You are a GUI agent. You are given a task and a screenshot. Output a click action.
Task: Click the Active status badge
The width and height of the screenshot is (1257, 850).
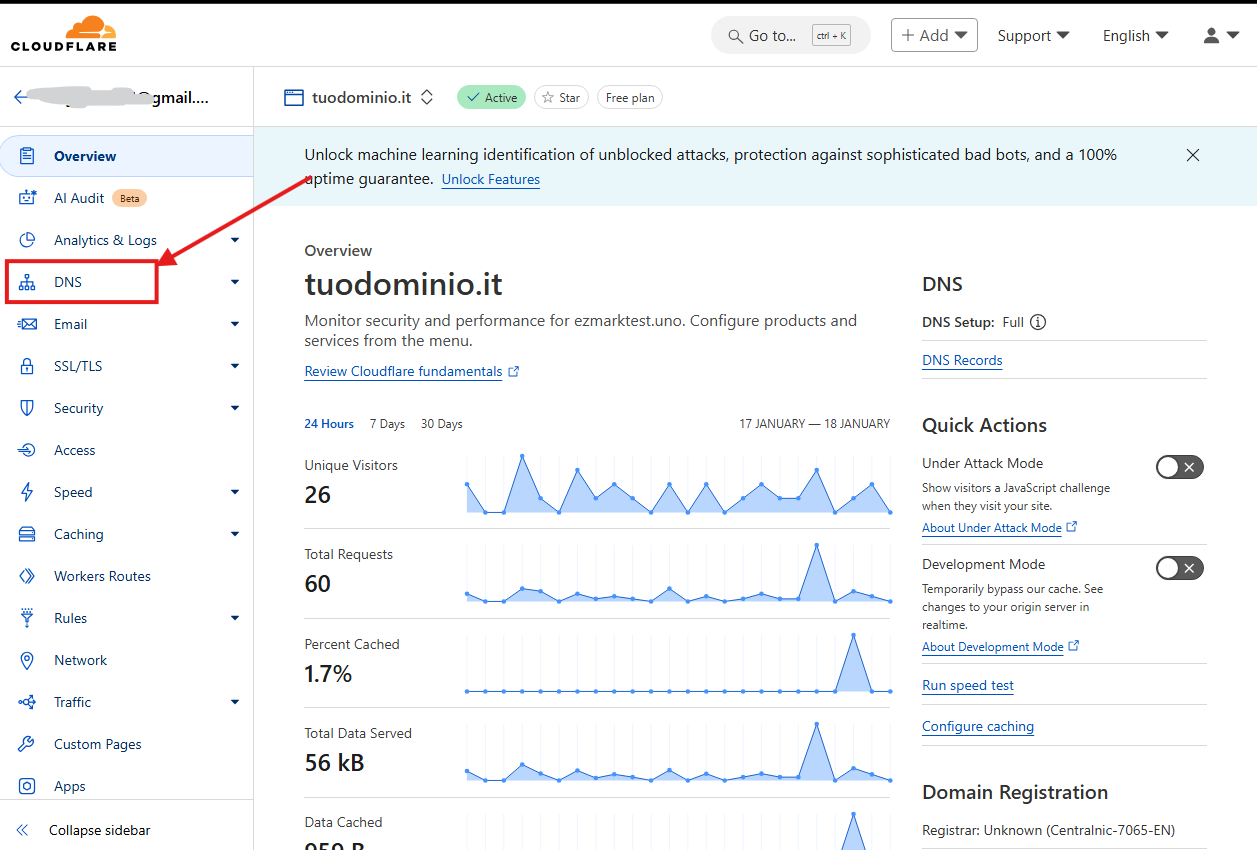(x=491, y=97)
